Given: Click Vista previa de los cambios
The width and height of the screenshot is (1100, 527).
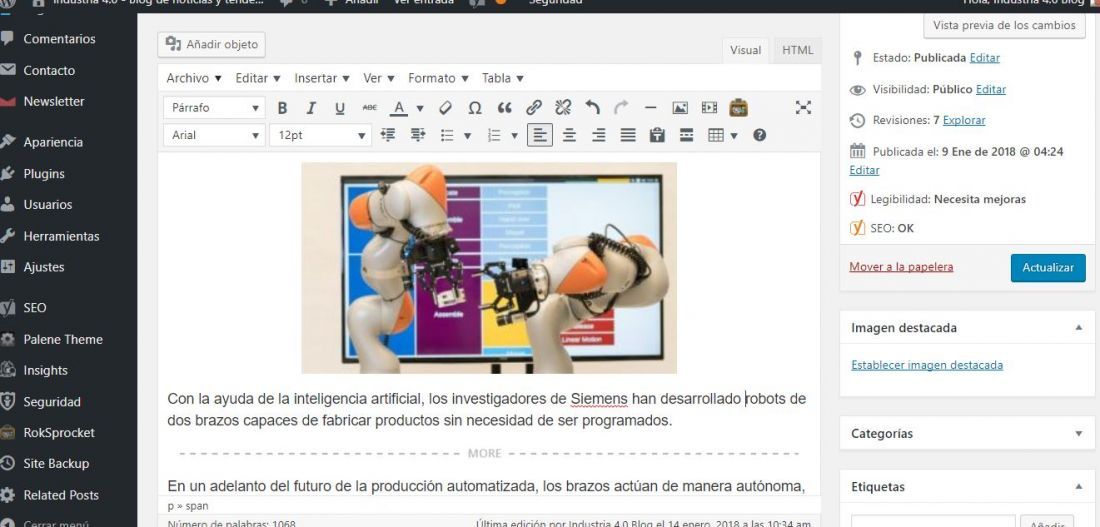Looking at the screenshot, I should [x=1004, y=25].
